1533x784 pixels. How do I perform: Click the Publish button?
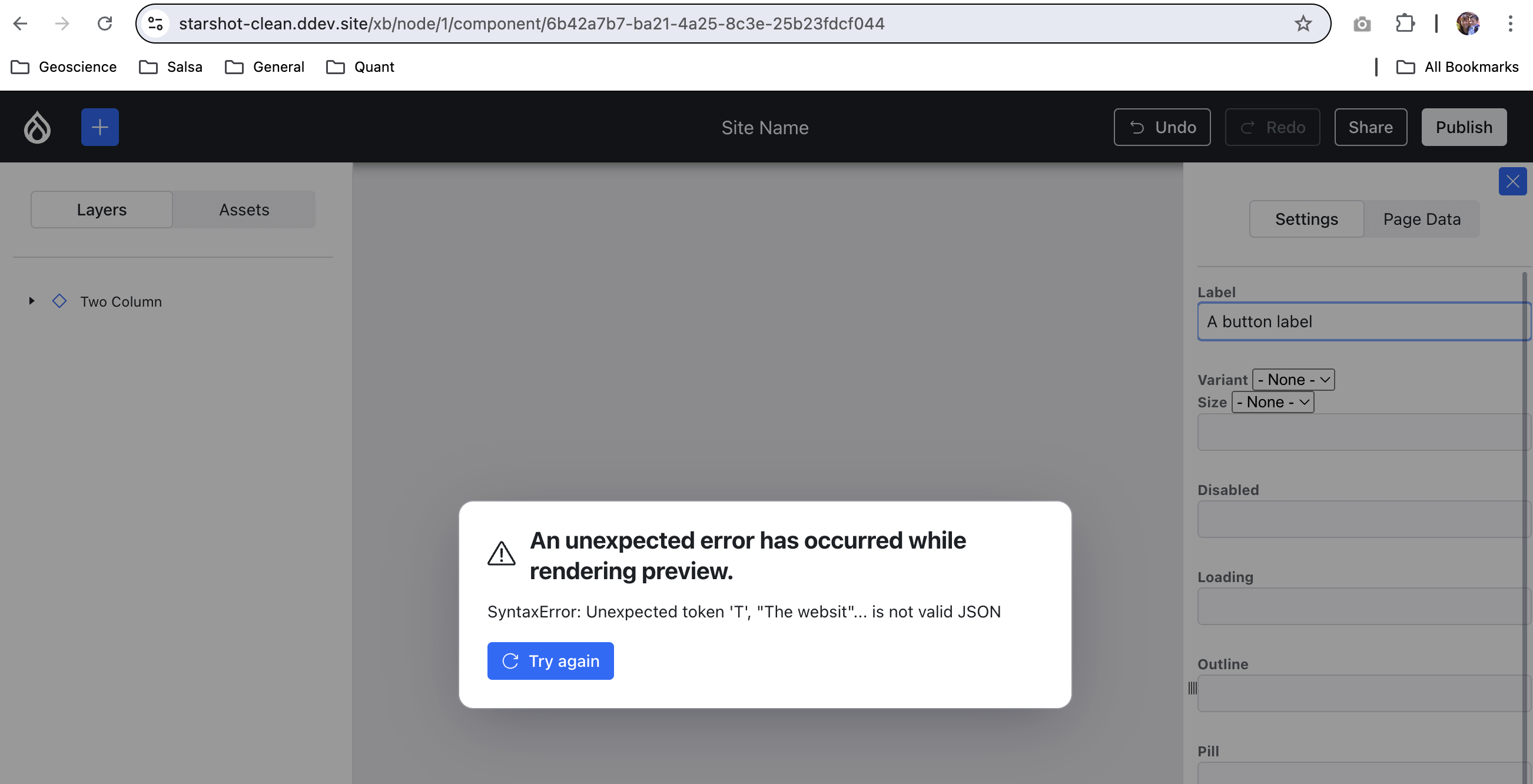click(1464, 127)
